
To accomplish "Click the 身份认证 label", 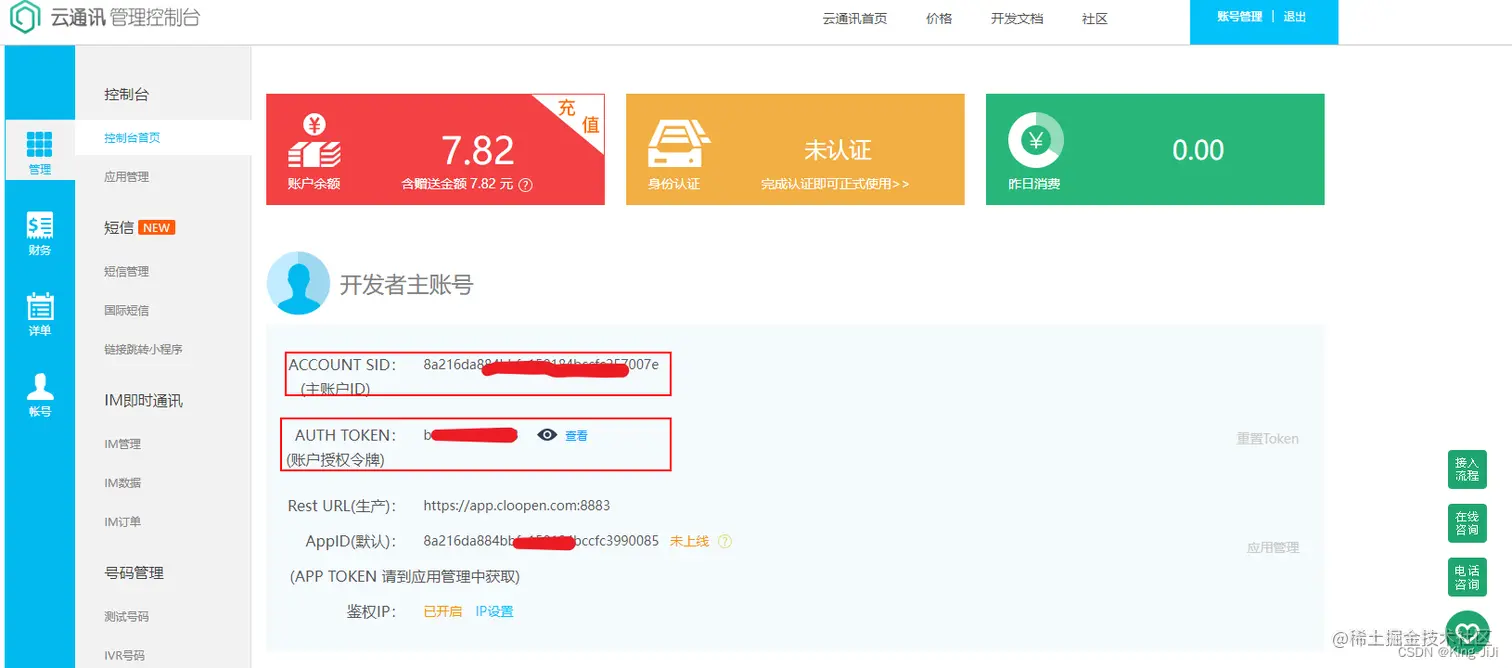I will pos(674,184).
